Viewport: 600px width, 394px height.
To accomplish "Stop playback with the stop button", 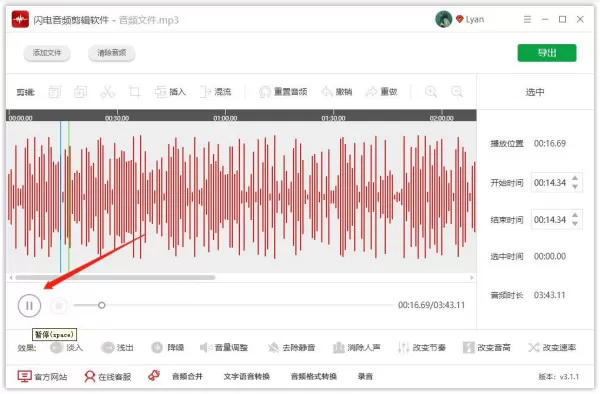I will tap(59, 306).
